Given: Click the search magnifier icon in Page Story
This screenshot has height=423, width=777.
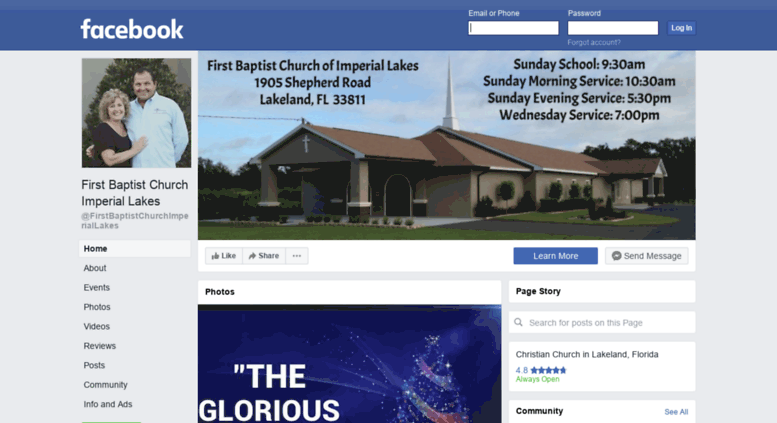Looking at the screenshot, I should (518, 322).
